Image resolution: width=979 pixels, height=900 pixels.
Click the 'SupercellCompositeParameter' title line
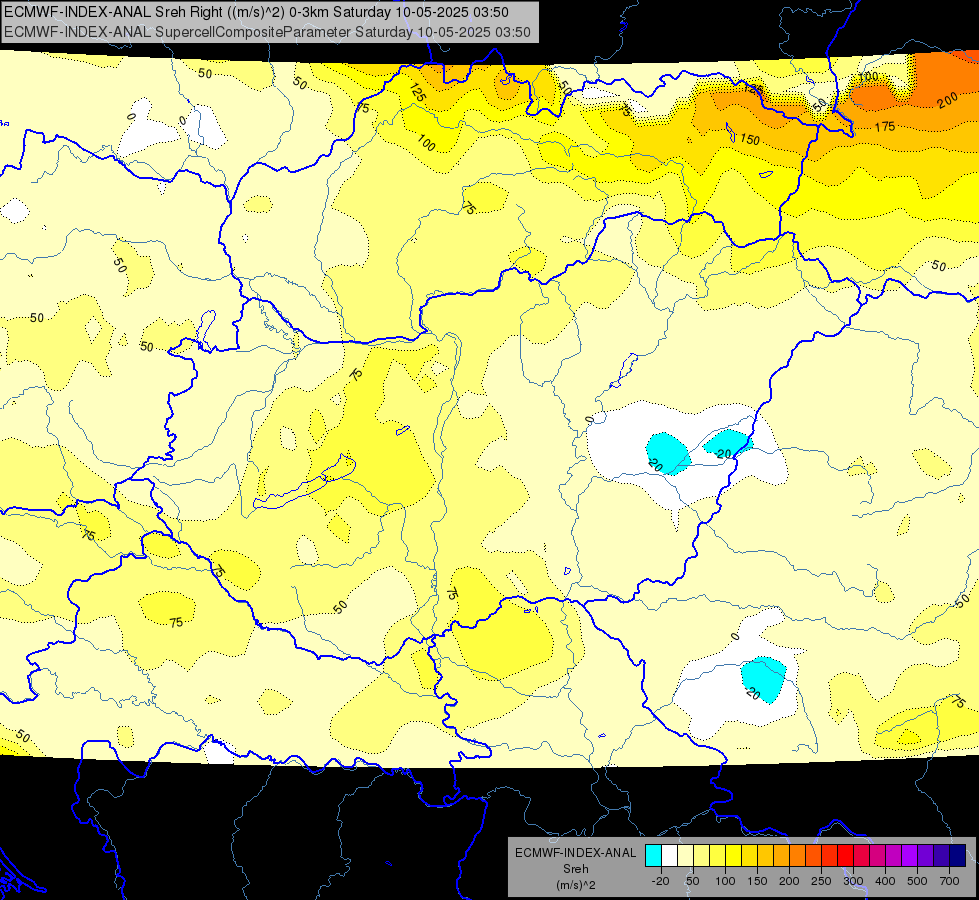pos(267,32)
